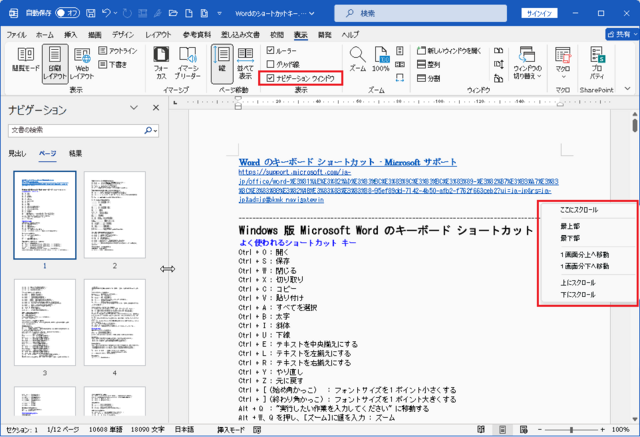Click the Save icon in title bar

pos(91,13)
